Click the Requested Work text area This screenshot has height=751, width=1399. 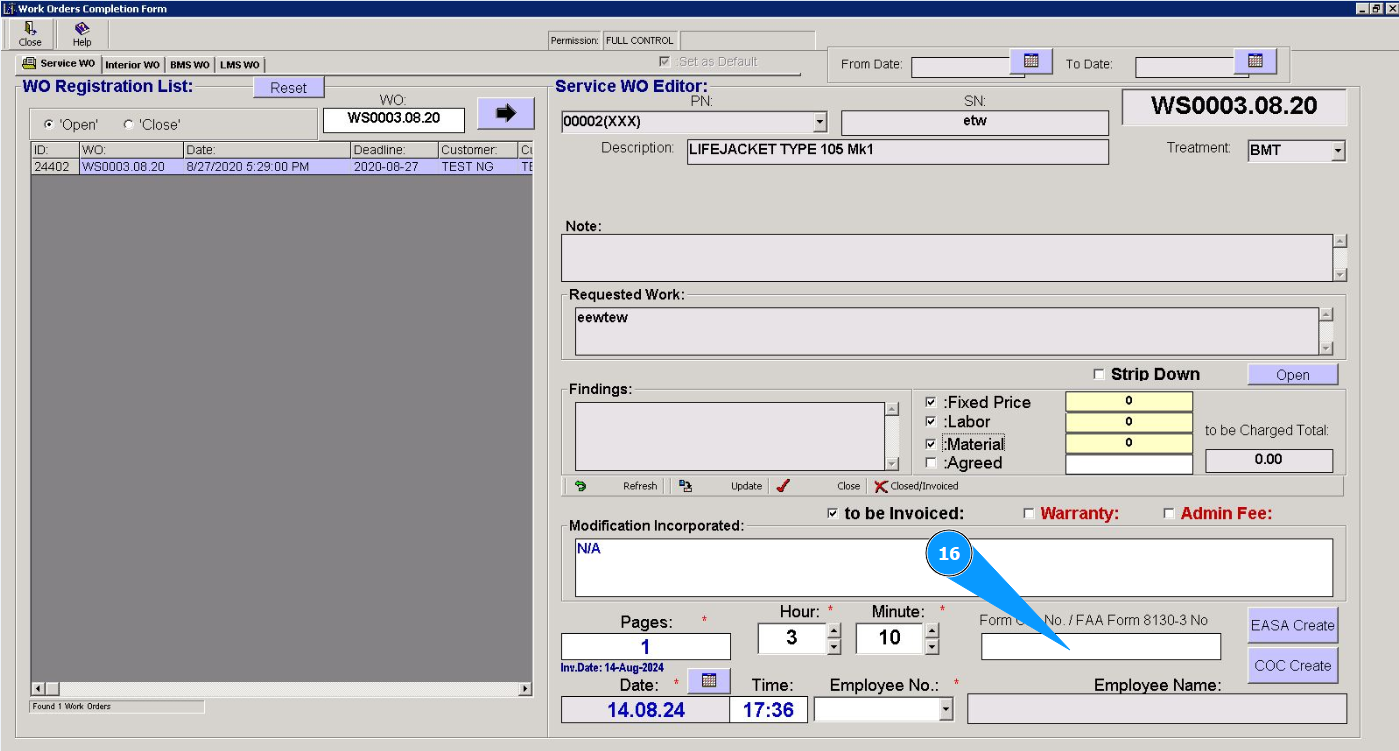point(947,331)
